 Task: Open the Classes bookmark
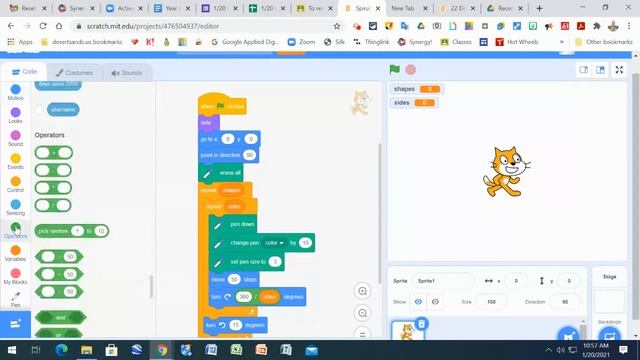click(x=456, y=42)
